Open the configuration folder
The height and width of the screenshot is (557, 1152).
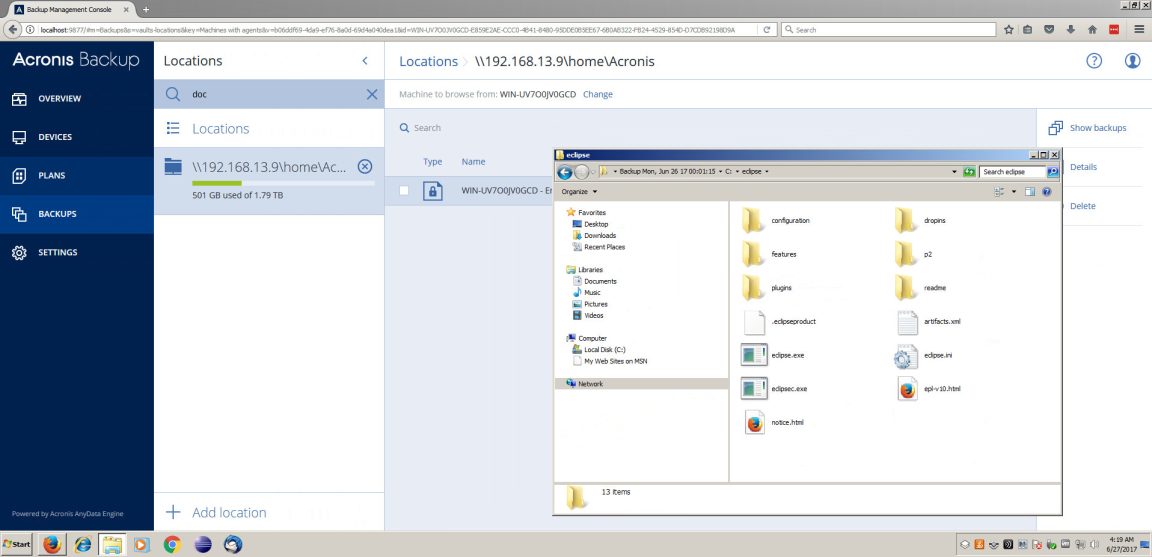(754, 220)
